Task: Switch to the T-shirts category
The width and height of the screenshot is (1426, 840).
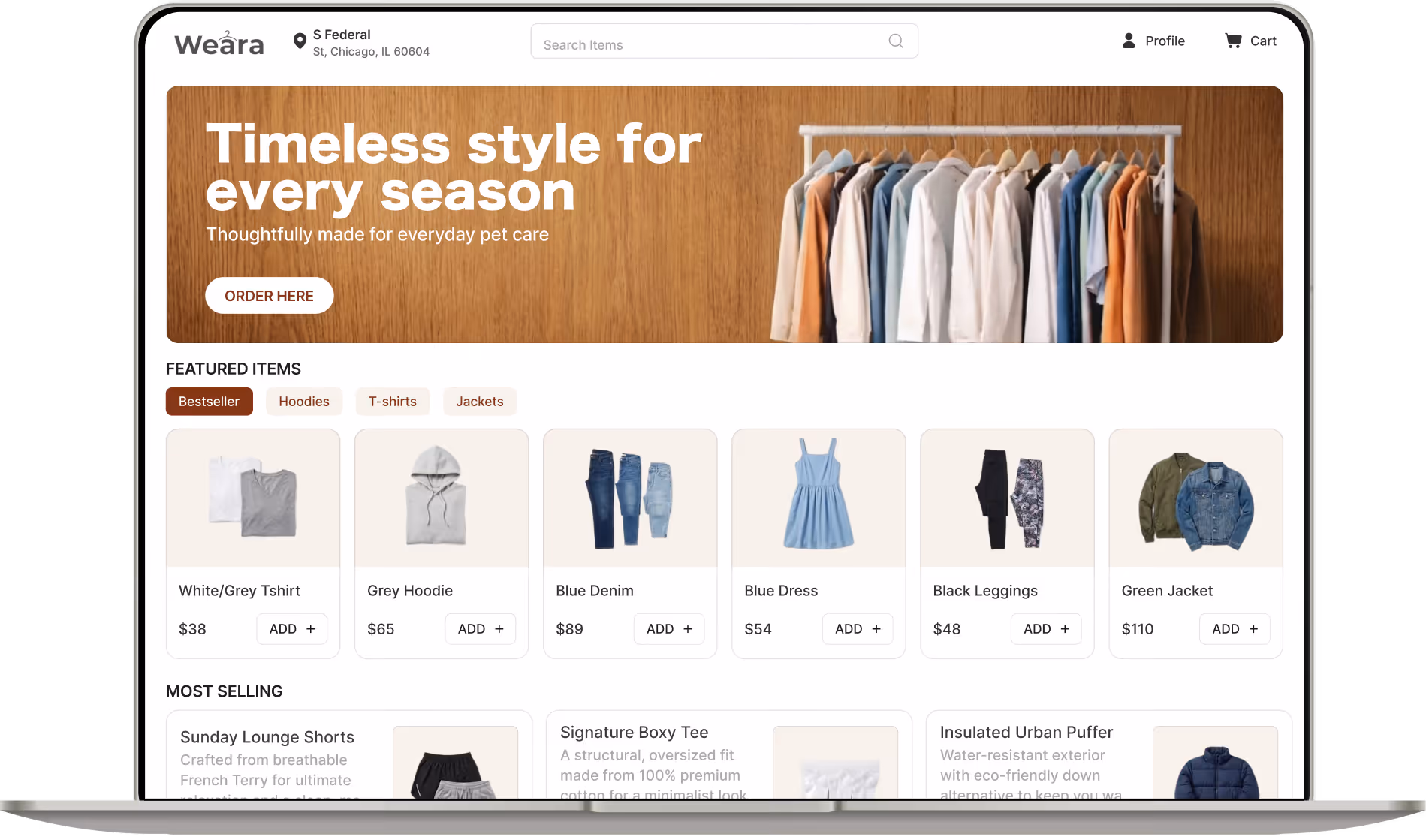Action: click(393, 402)
